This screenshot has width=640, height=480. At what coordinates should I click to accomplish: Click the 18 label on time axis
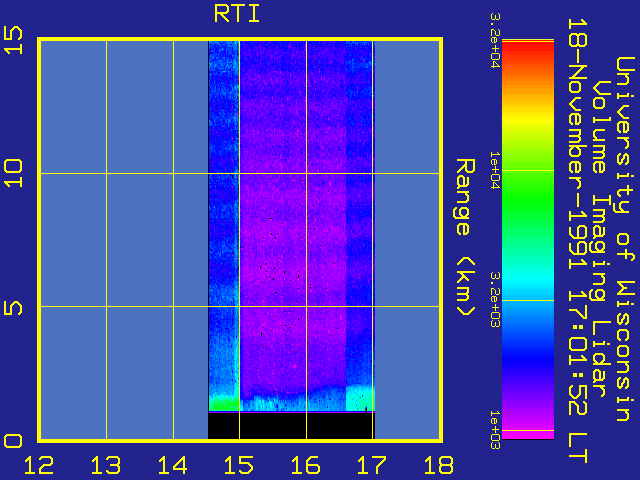coord(439,465)
